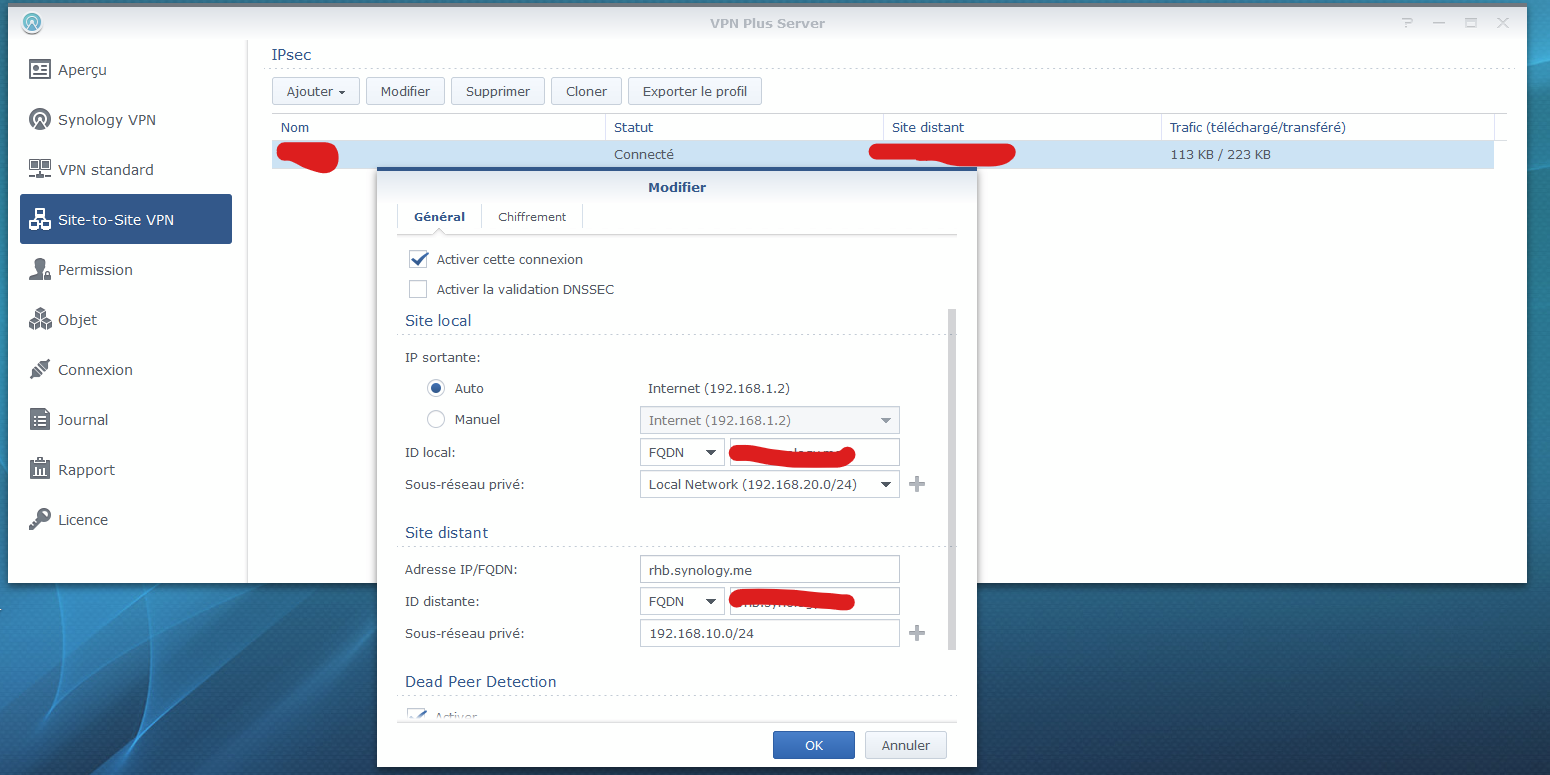Open Rapport in the sidebar
The height and width of the screenshot is (775, 1550).
126,470
